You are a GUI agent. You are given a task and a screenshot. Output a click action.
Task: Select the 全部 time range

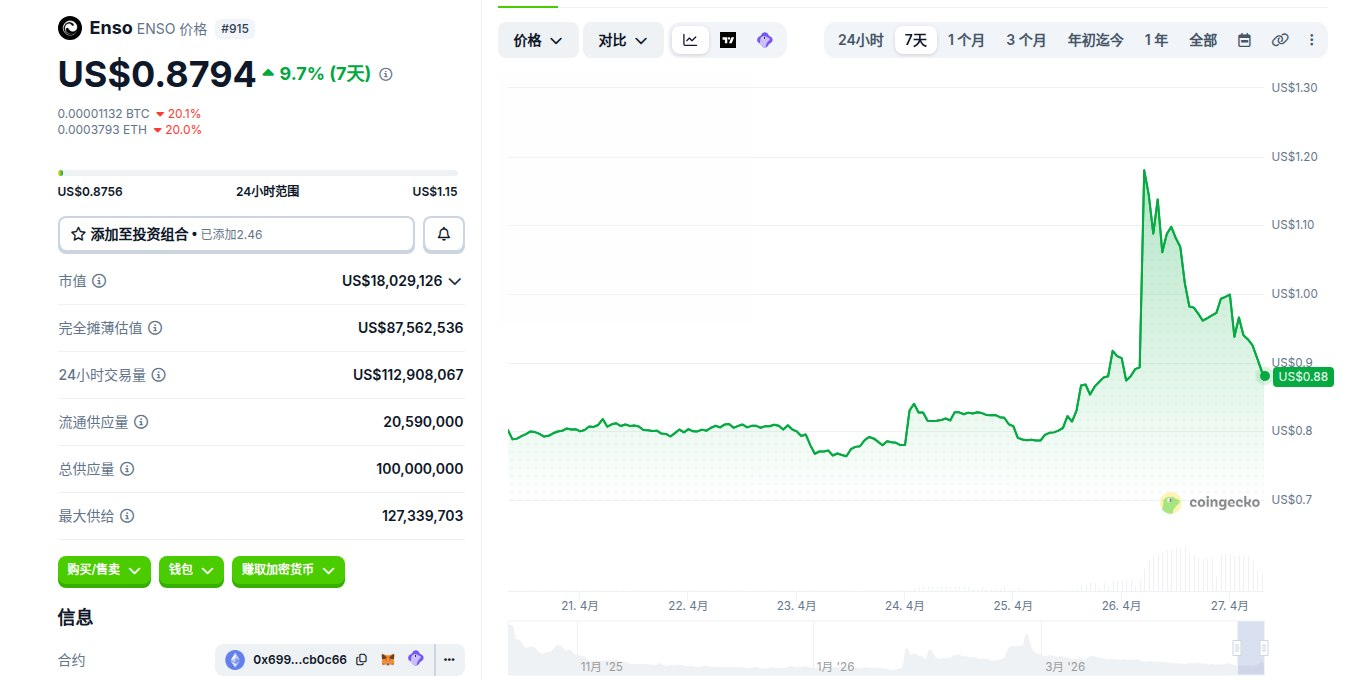(1203, 40)
